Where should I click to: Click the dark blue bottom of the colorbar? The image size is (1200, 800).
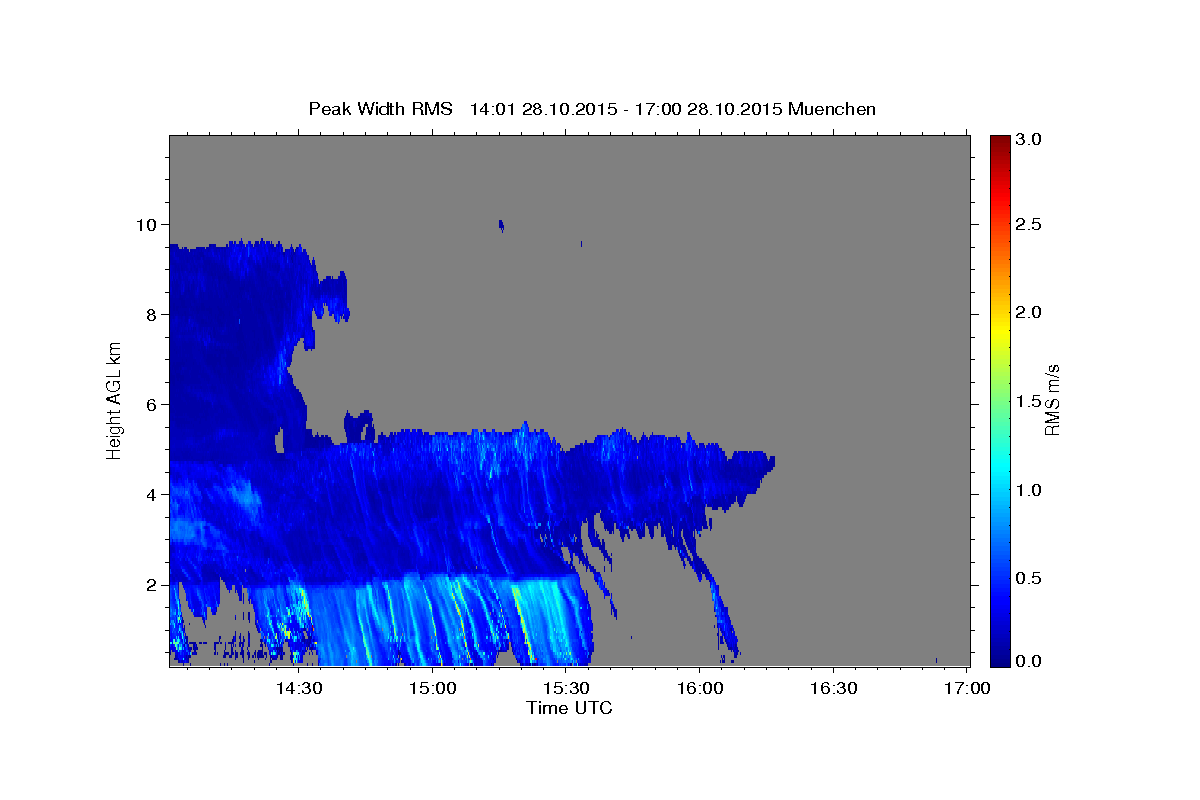coord(999,658)
